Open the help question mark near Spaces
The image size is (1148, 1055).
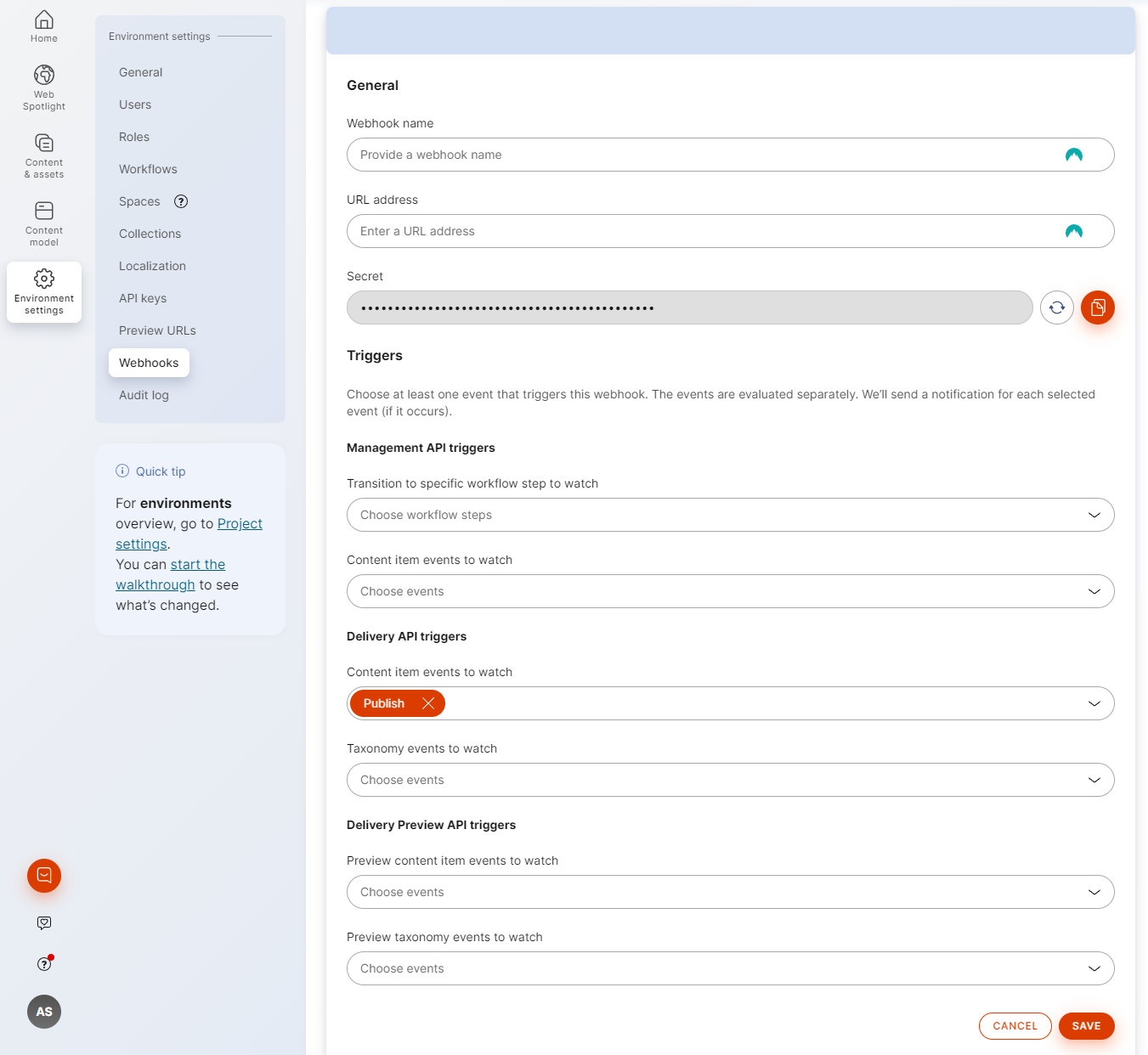coord(180,201)
